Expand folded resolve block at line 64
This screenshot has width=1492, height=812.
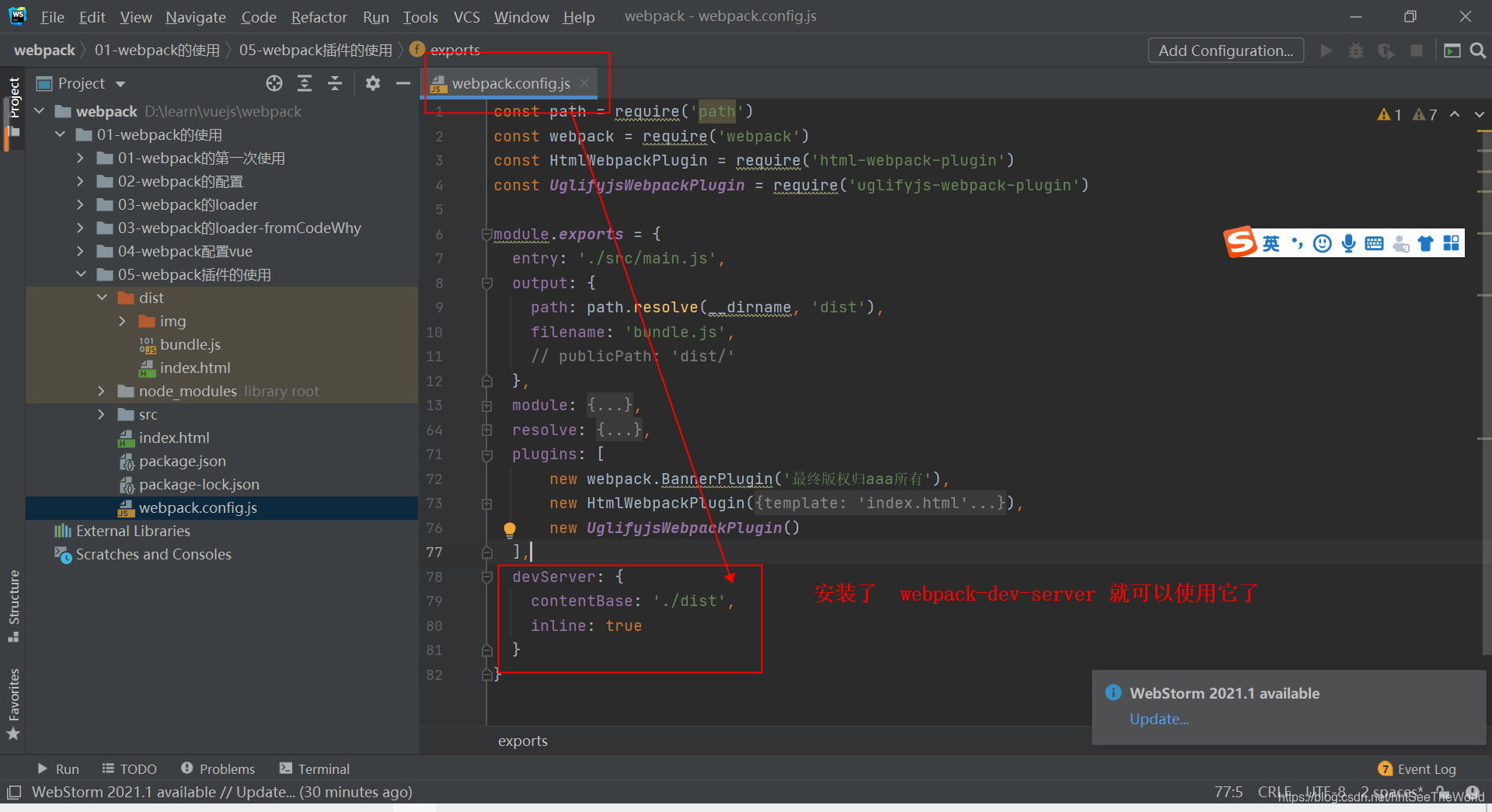pos(487,430)
